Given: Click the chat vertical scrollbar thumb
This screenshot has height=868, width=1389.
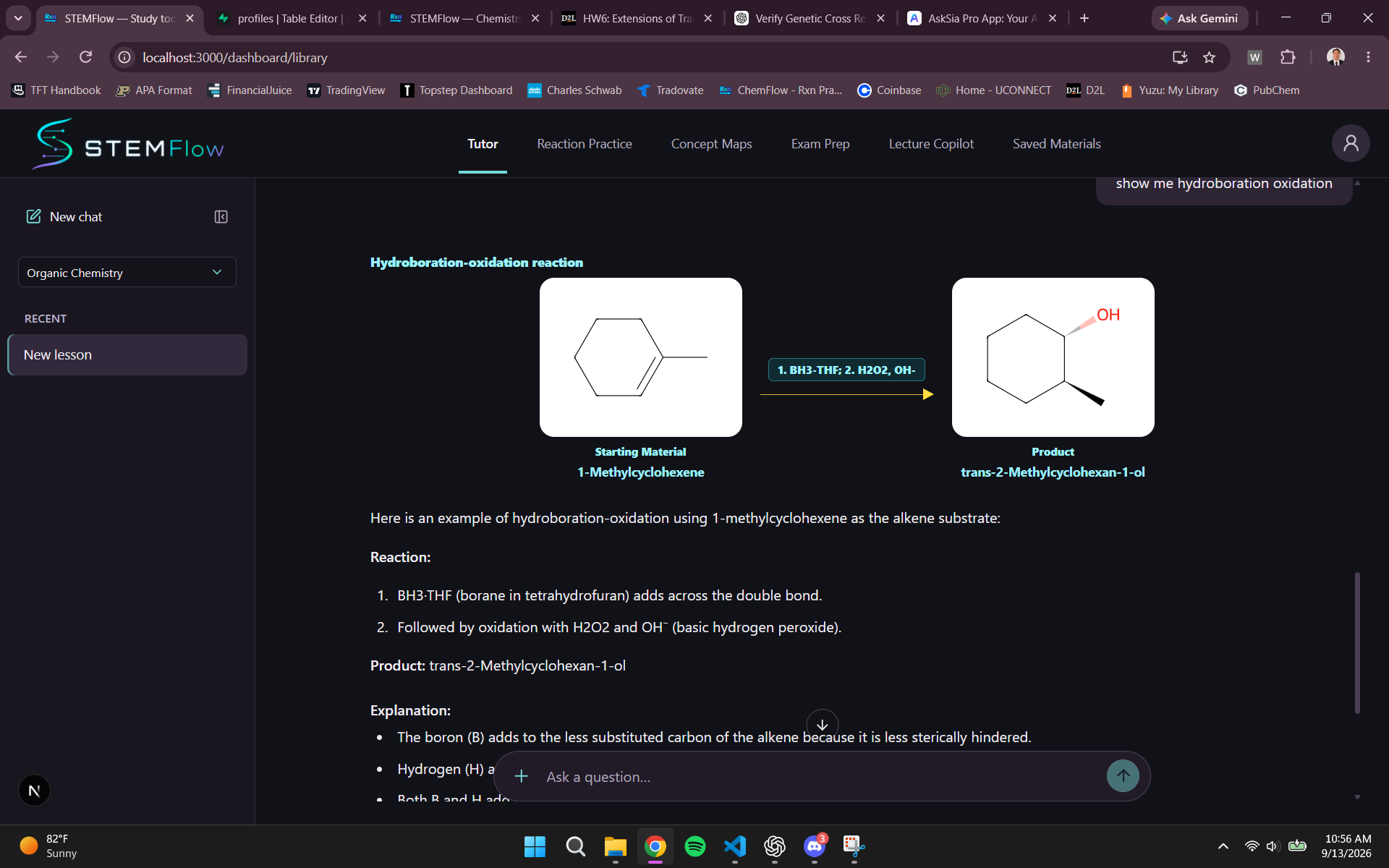Looking at the screenshot, I should tap(1357, 642).
